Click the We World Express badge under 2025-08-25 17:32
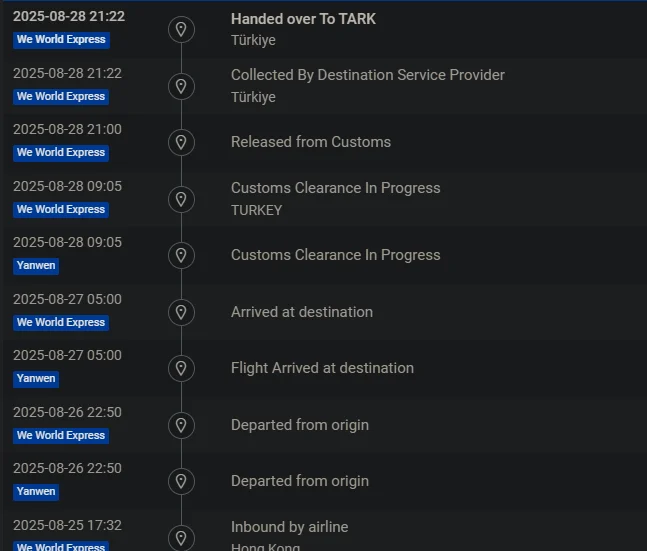The image size is (647, 551). point(61,546)
